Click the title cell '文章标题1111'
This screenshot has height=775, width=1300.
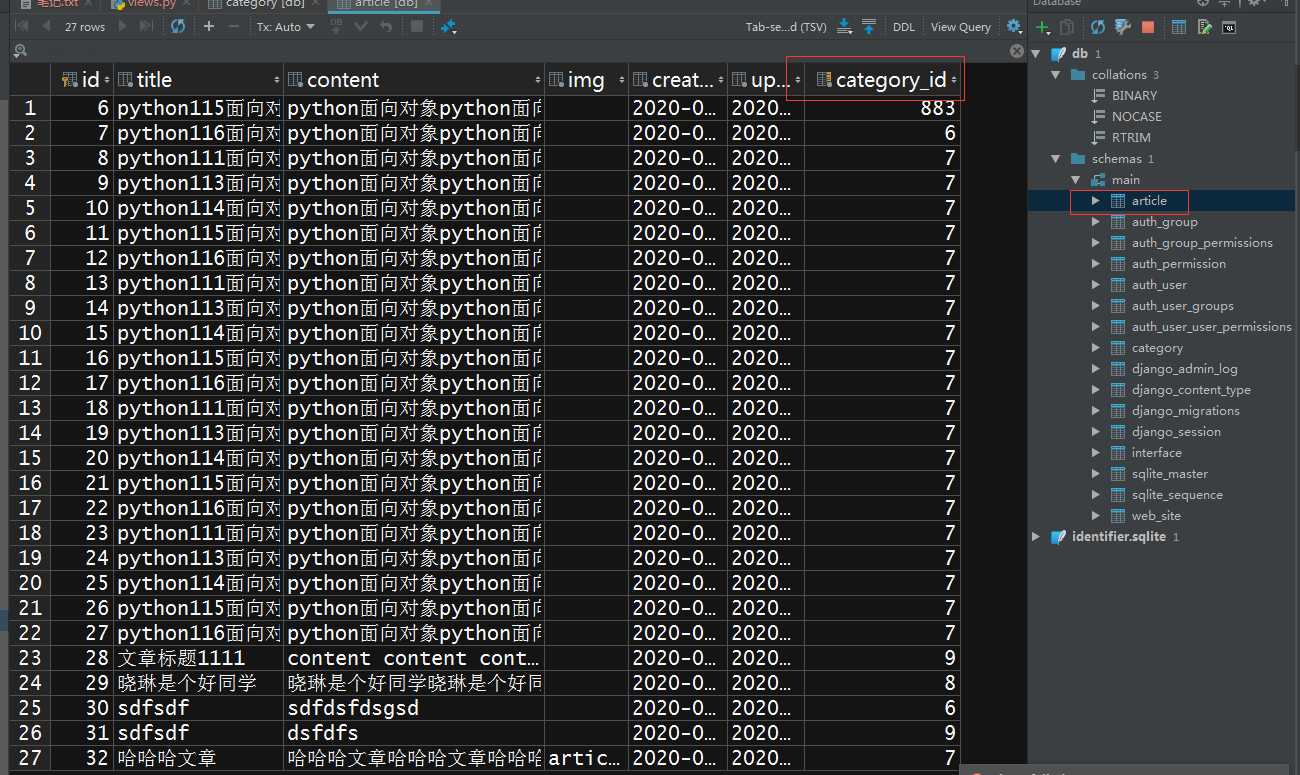tap(198, 658)
